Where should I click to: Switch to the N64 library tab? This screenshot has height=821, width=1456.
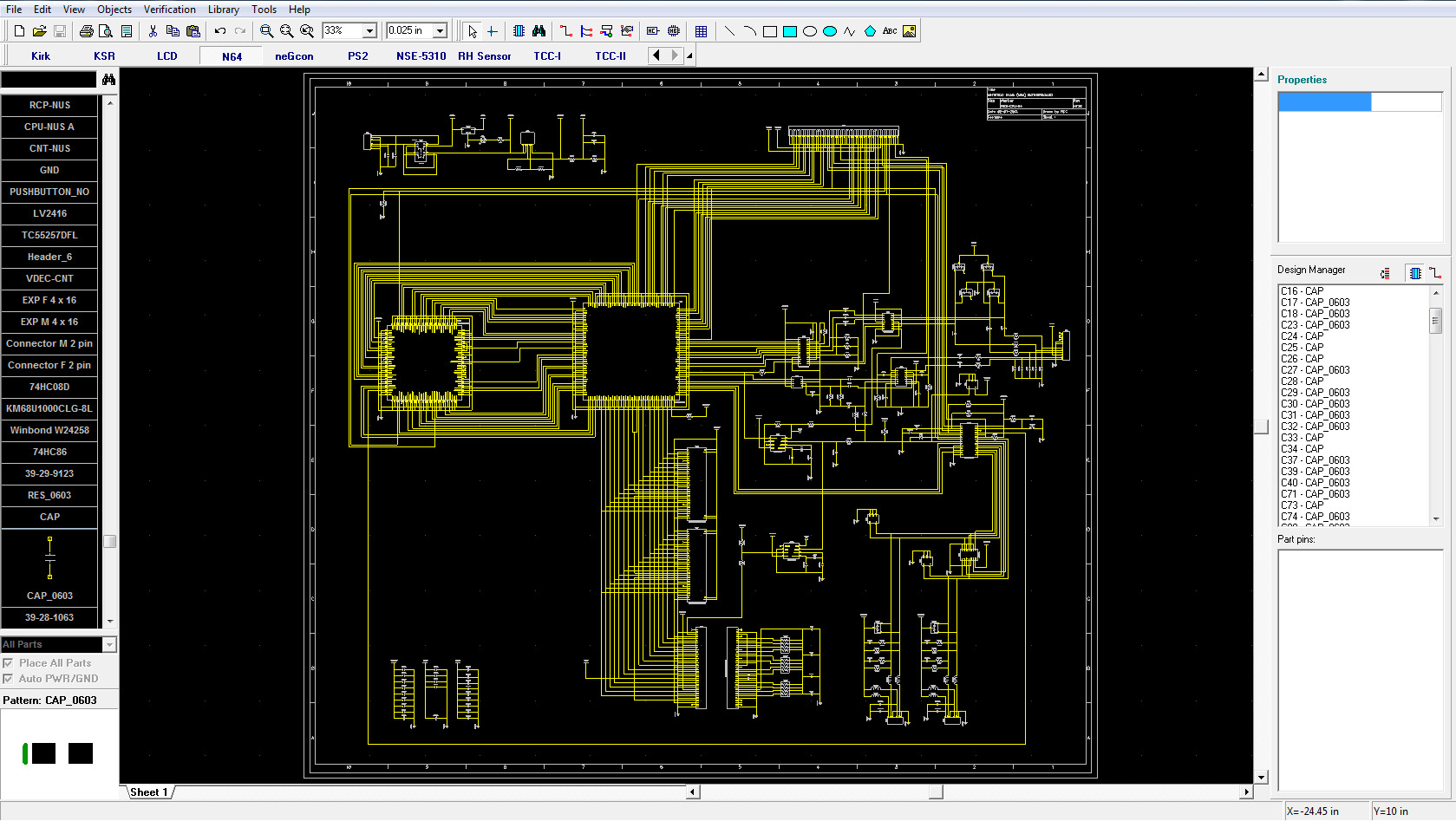coord(232,56)
